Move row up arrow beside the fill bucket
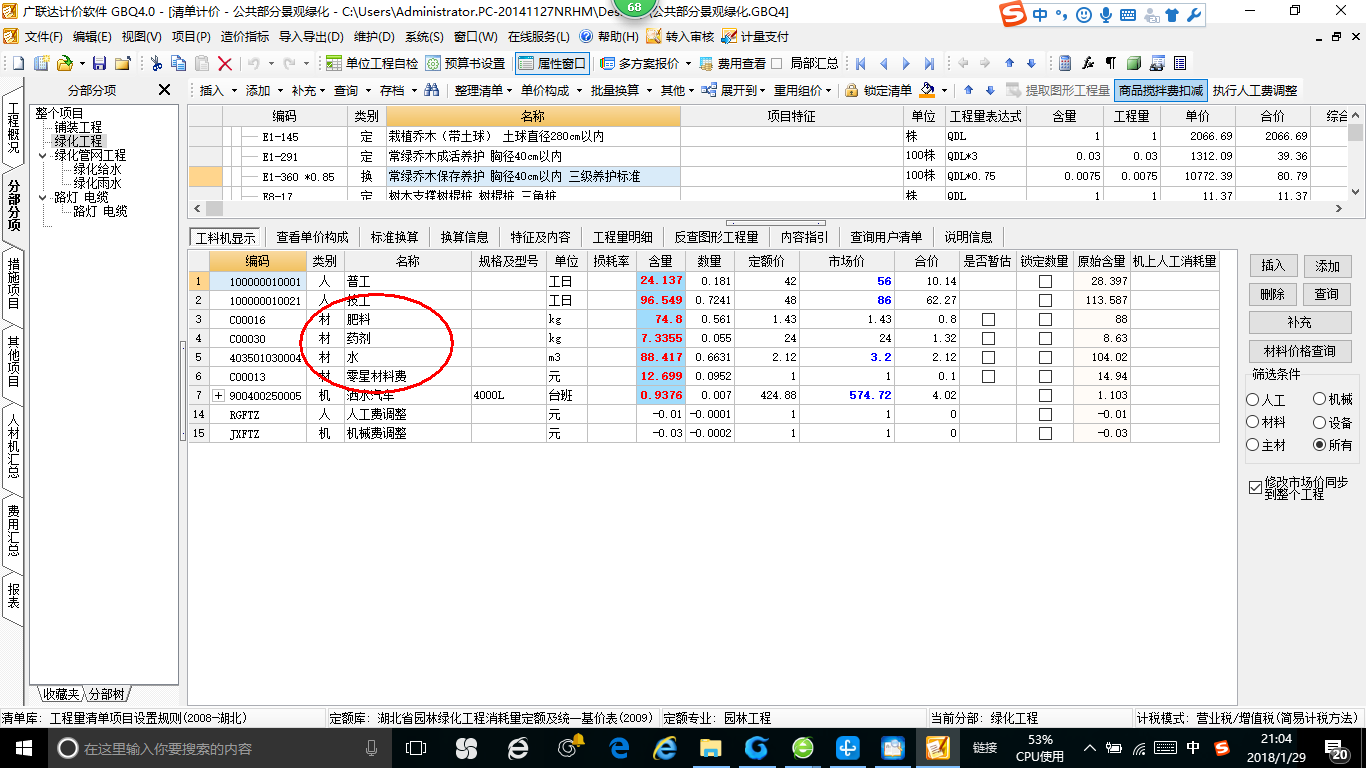The height and width of the screenshot is (768, 1366). click(968, 90)
